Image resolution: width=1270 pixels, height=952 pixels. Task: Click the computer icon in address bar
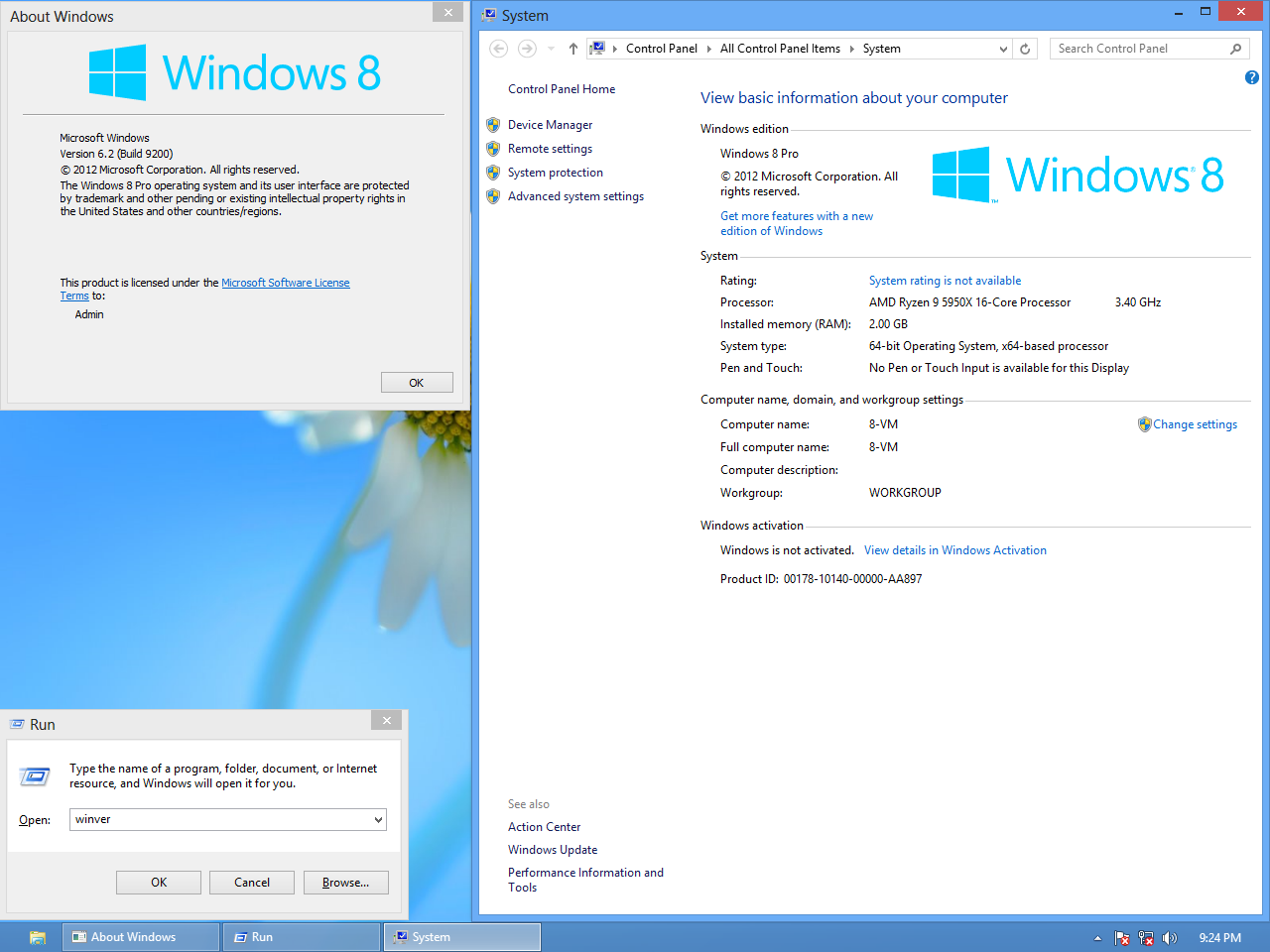597,48
